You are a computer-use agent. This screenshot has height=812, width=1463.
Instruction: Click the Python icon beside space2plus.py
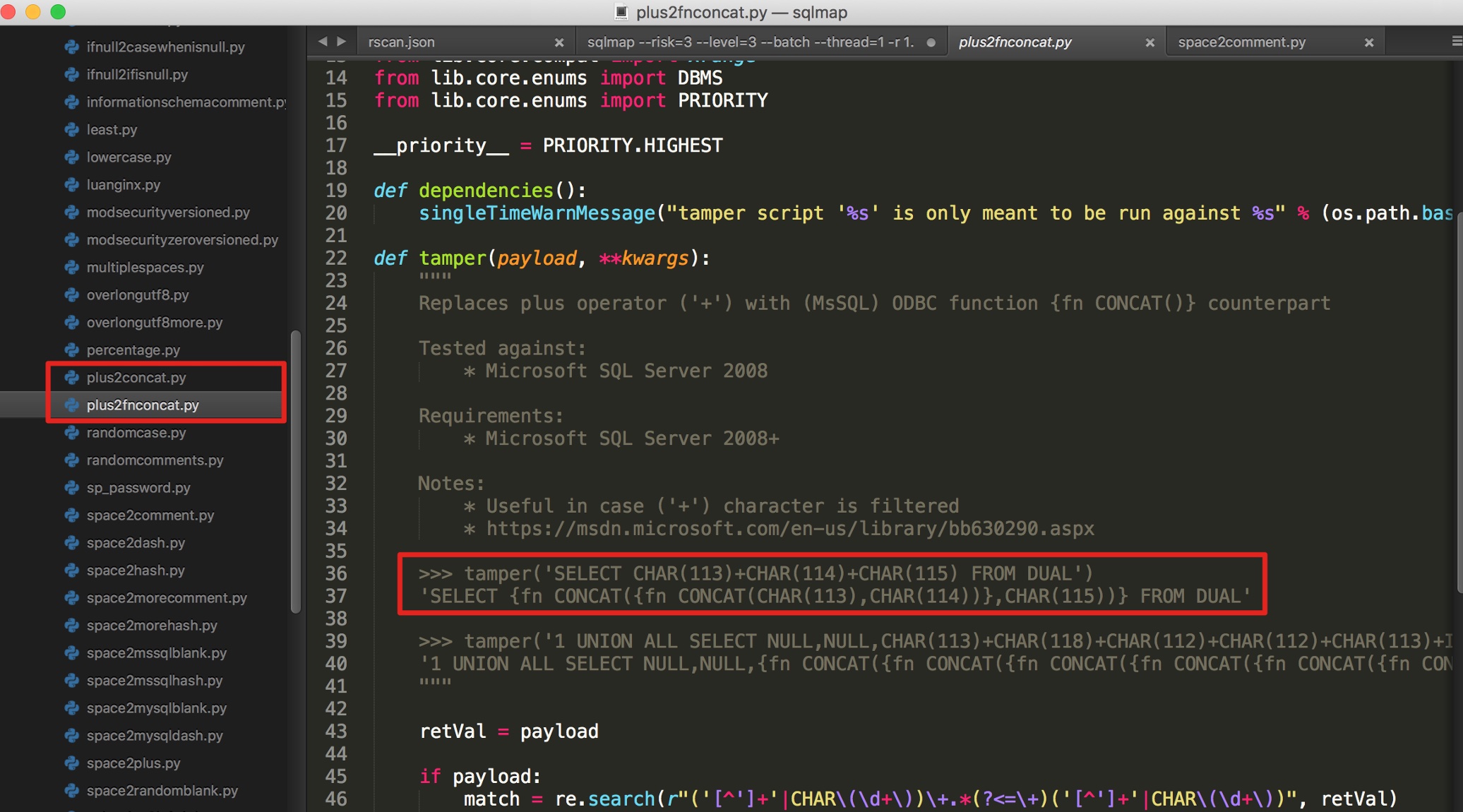(x=71, y=763)
